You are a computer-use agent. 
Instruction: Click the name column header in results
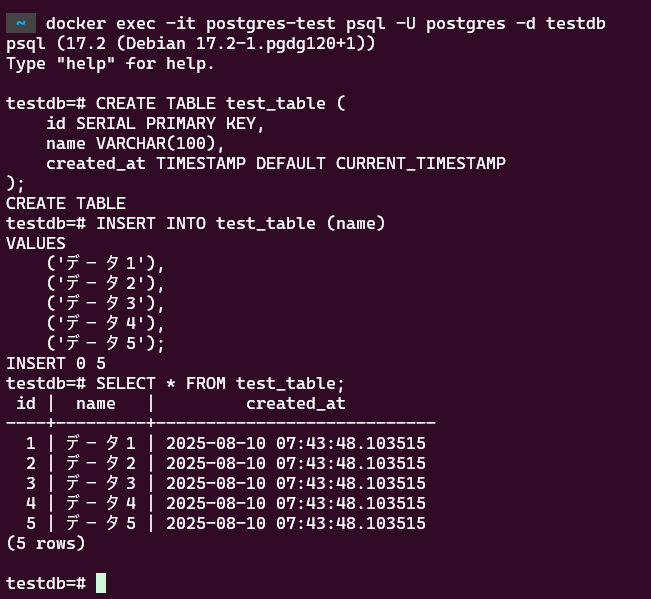pyautogui.click(x=96, y=403)
